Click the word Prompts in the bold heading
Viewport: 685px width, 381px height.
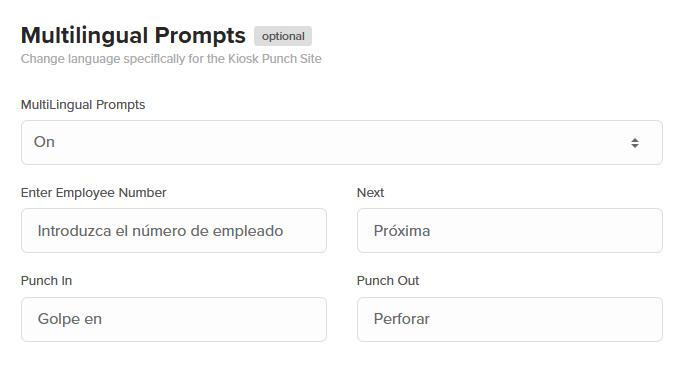coord(200,36)
